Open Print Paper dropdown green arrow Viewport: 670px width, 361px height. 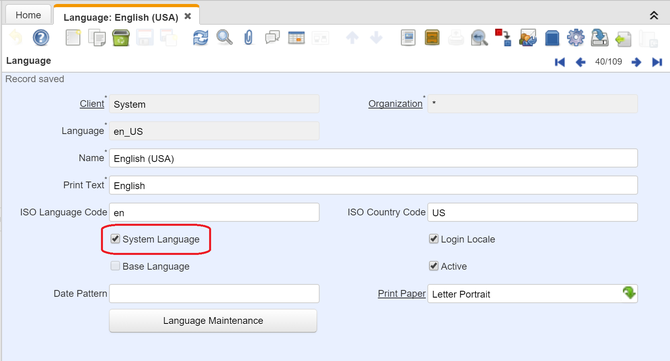[x=629, y=293]
